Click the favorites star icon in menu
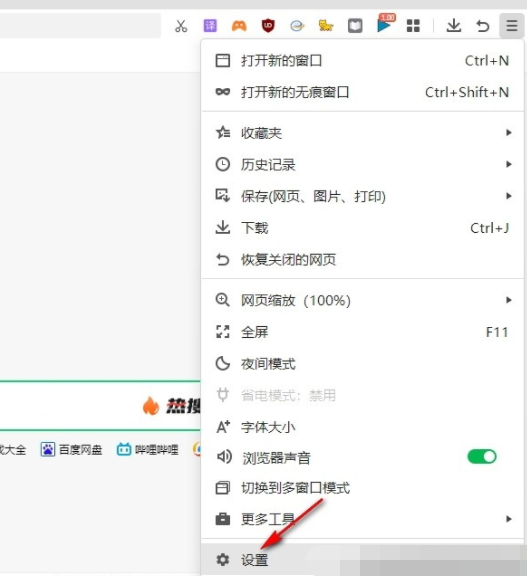The image size is (527, 576). tap(223, 133)
